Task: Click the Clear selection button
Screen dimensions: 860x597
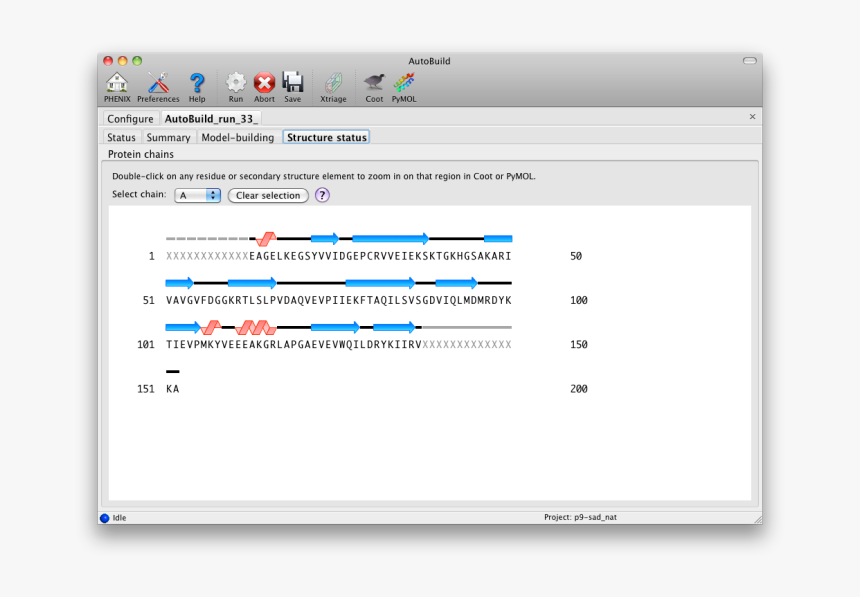Action: pyautogui.click(x=268, y=195)
